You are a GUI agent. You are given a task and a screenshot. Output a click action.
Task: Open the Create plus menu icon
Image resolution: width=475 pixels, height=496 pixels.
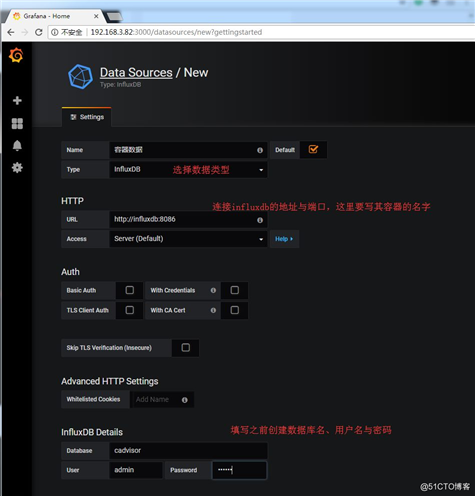[x=17, y=100]
